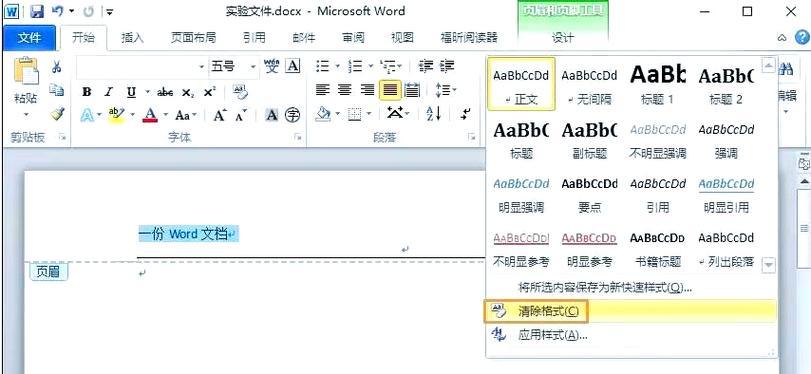
Task: Toggle center alignment
Action: tap(344, 90)
